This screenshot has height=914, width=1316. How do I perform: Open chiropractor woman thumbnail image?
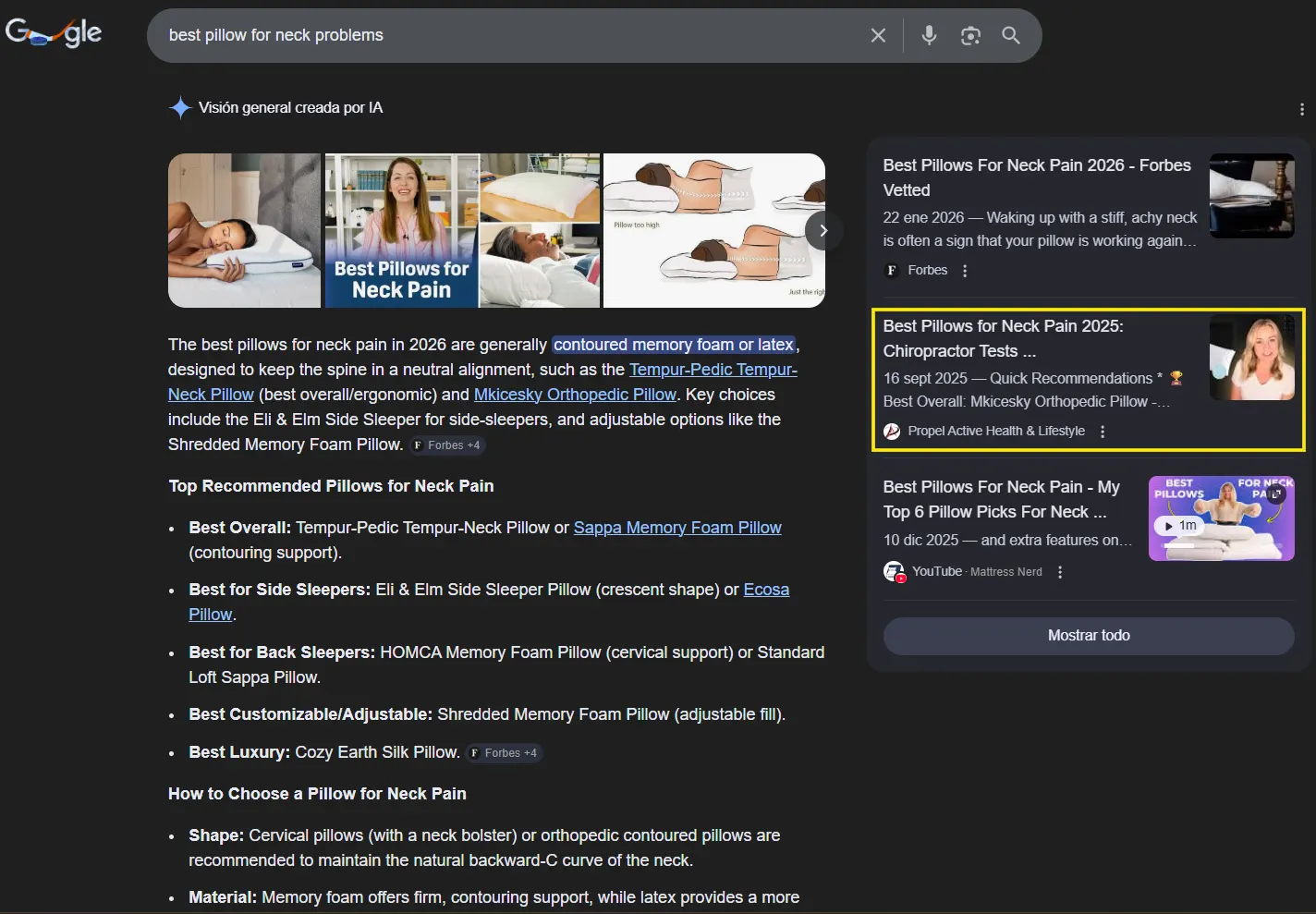click(1252, 357)
